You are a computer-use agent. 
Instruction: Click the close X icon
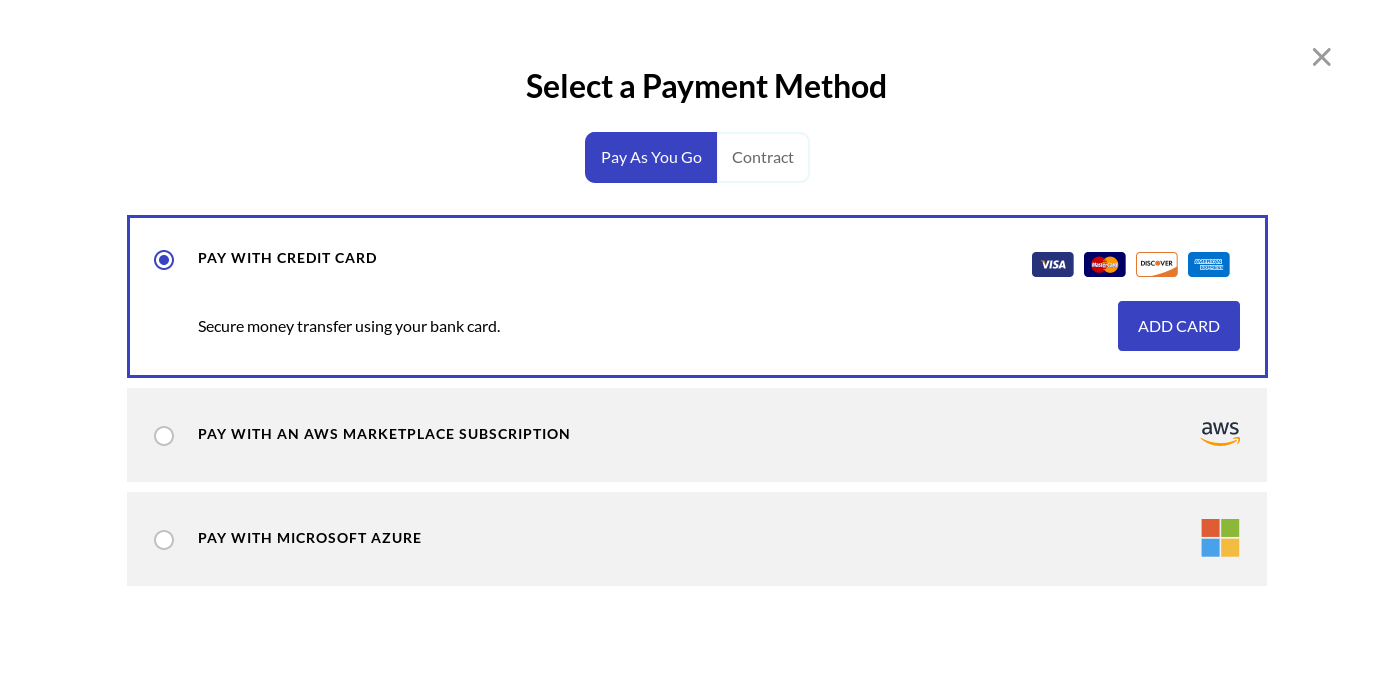pos(1321,57)
